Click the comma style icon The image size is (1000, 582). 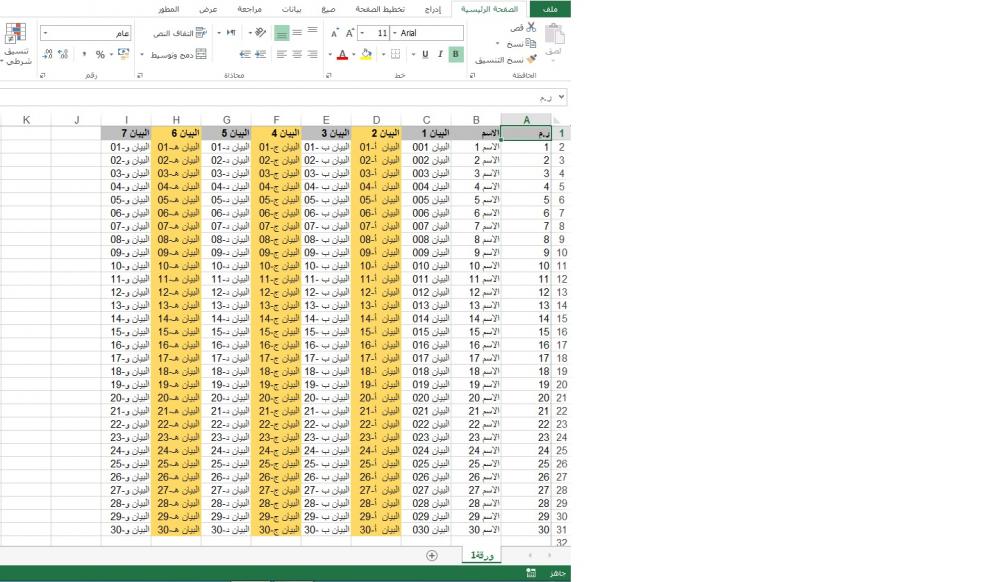[x=84, y=54]
